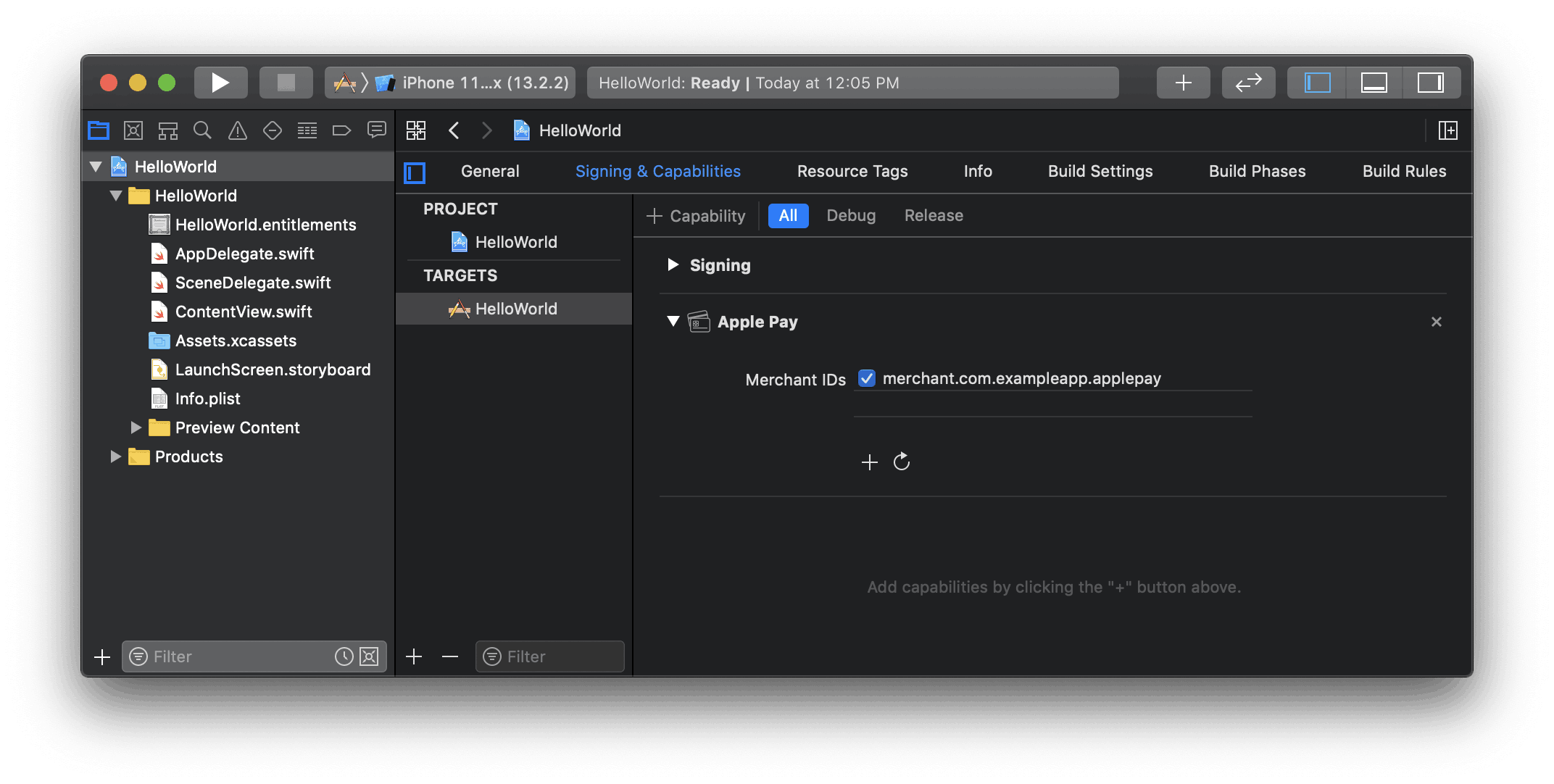The width and height of the screenshot is (1554, 784).
Task: Select HelloWorld under TARGETS
Action: (x=514, y=309)
